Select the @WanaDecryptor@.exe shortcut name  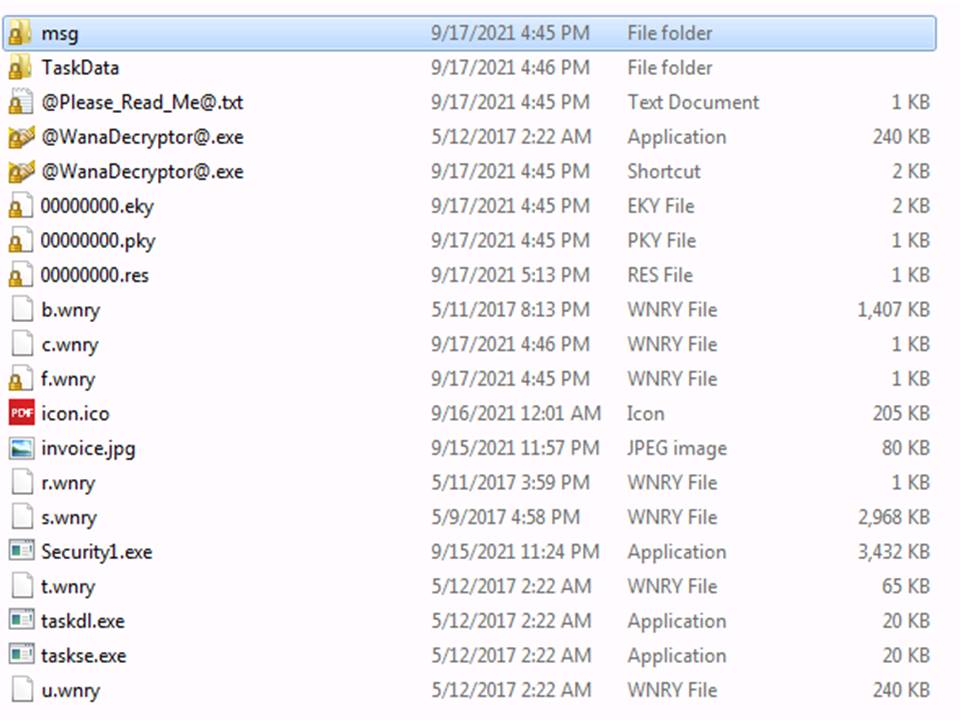(x=142, y=172)
